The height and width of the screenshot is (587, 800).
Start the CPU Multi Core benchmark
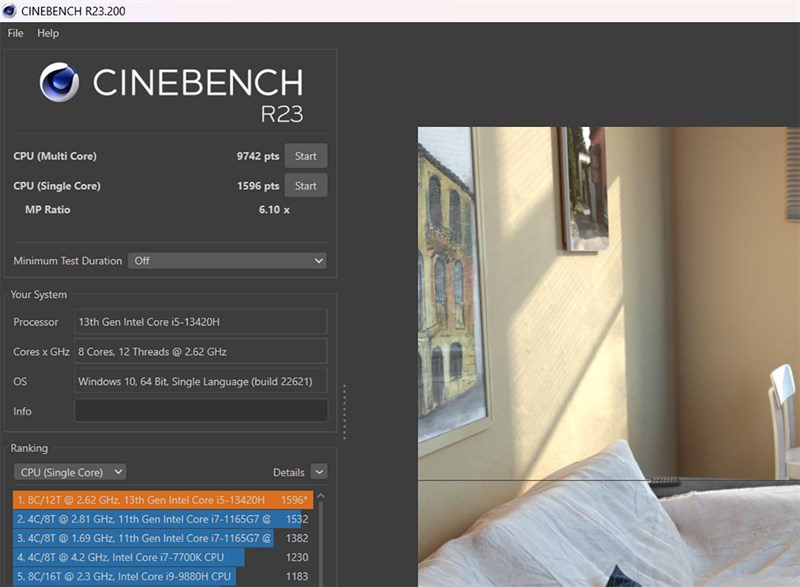coord(306,156)
